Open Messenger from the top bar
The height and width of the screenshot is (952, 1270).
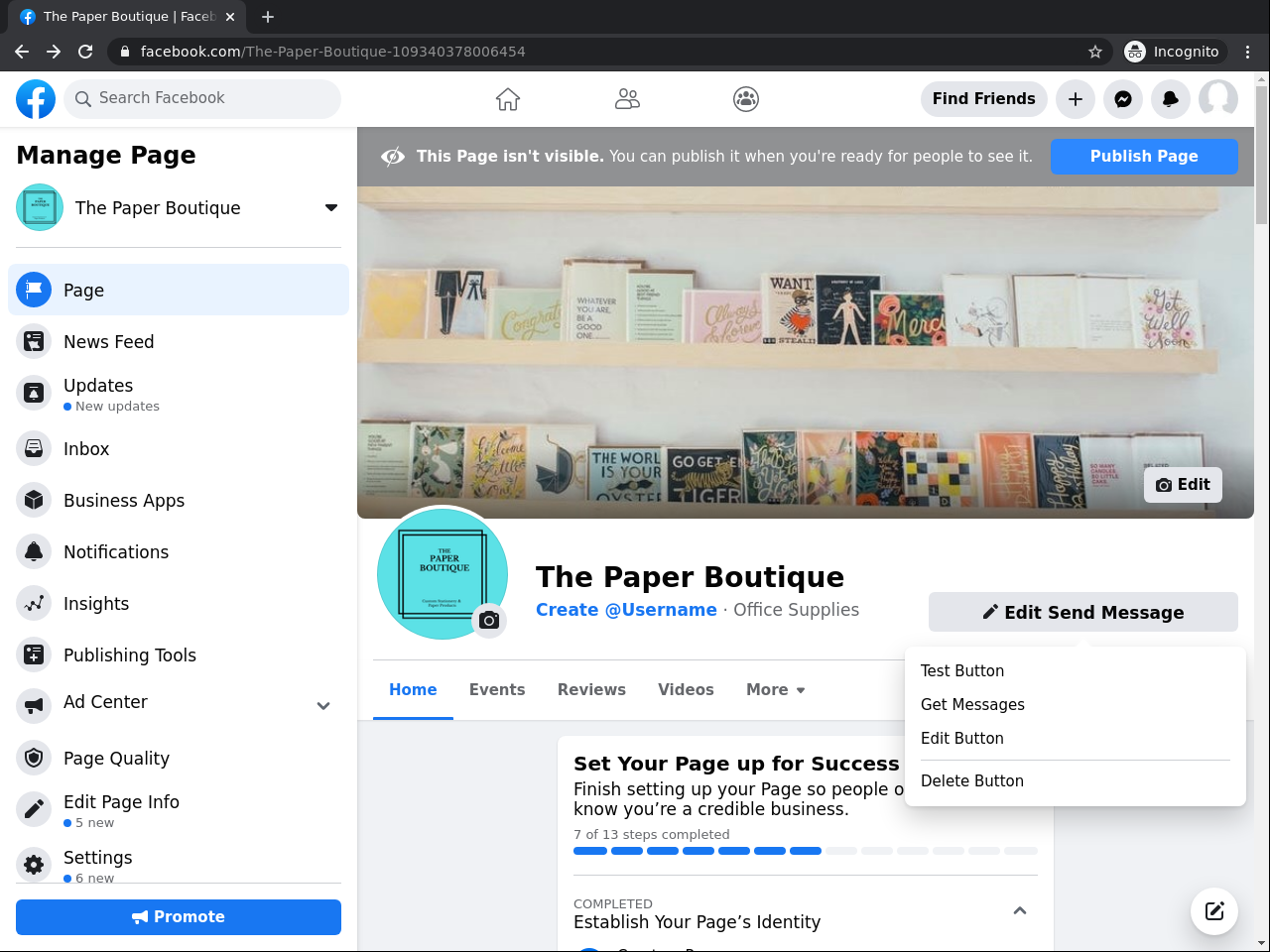1123,99
